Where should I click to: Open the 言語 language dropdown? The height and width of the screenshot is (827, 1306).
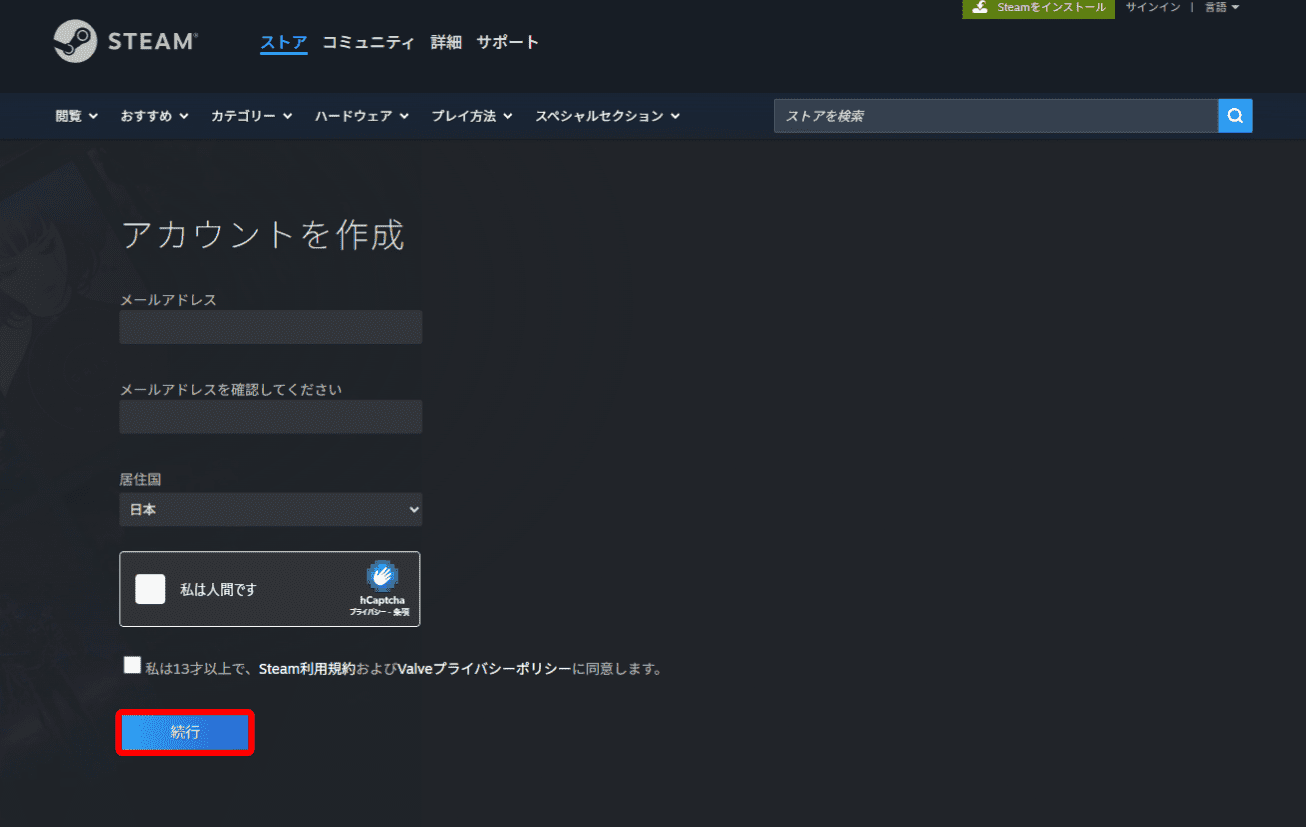pos(1222,8)
